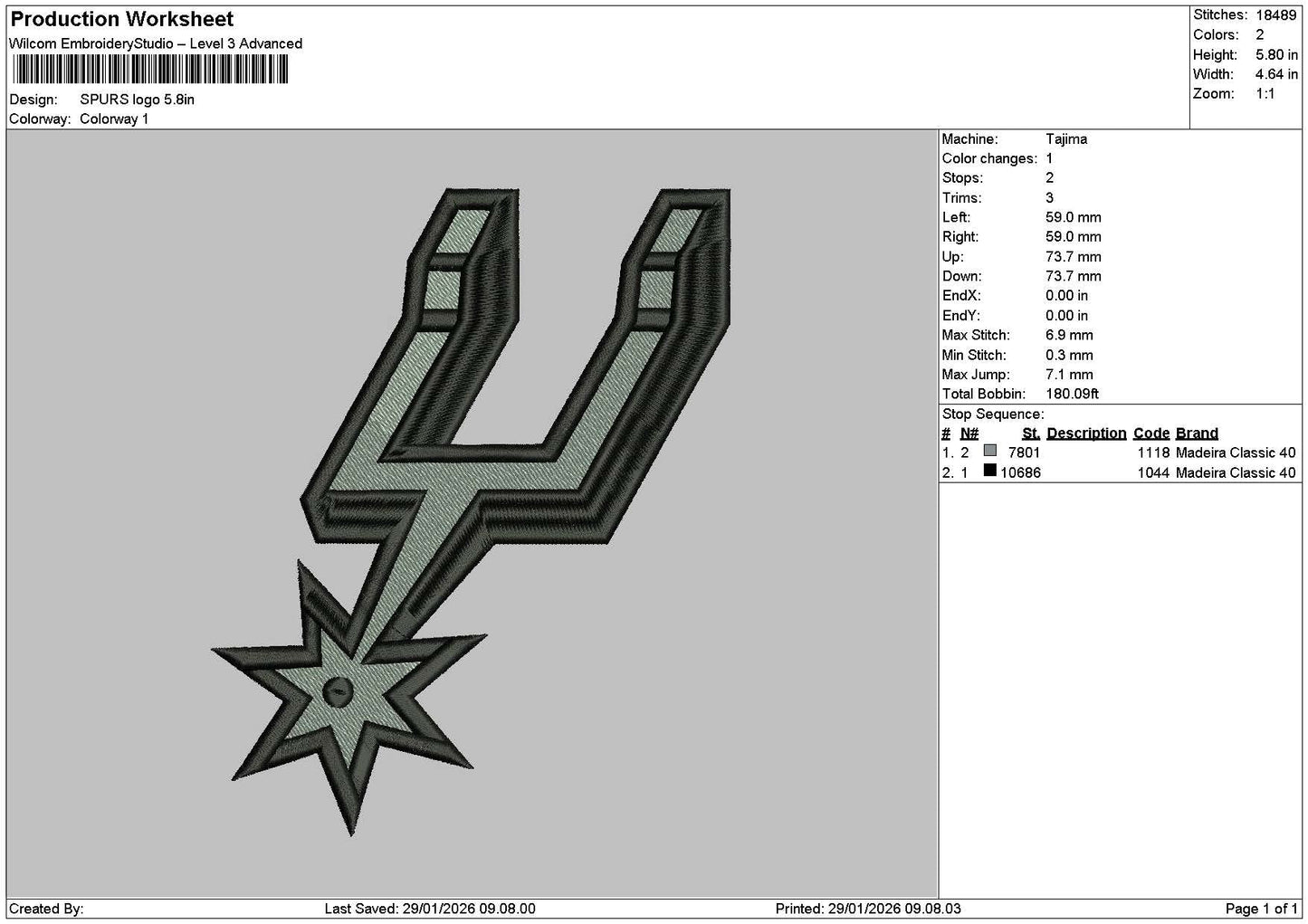
Task: Click the Stop Sequence heading
Action: click(993, 414)
